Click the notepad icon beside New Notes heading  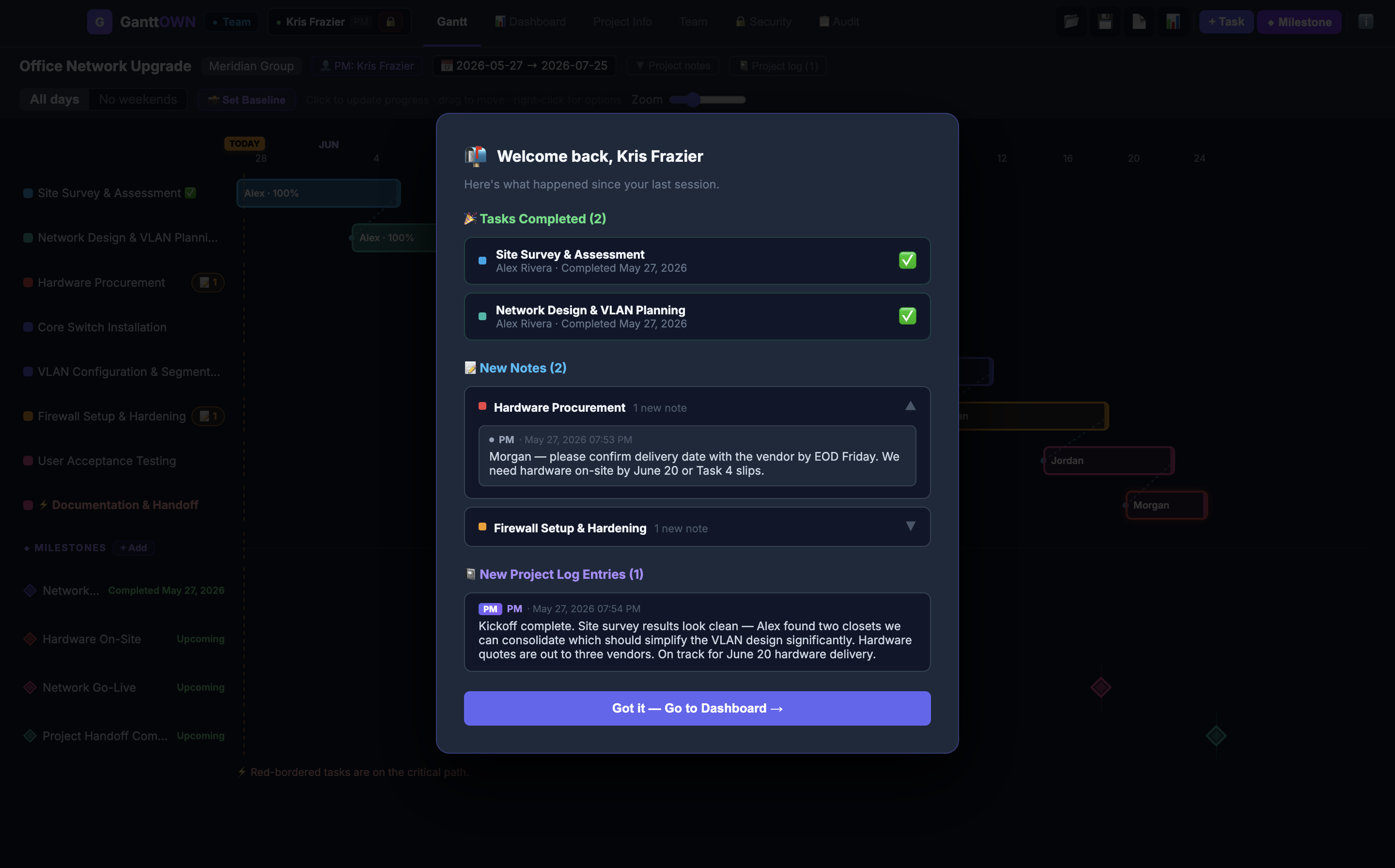click(x=470, y=368)
